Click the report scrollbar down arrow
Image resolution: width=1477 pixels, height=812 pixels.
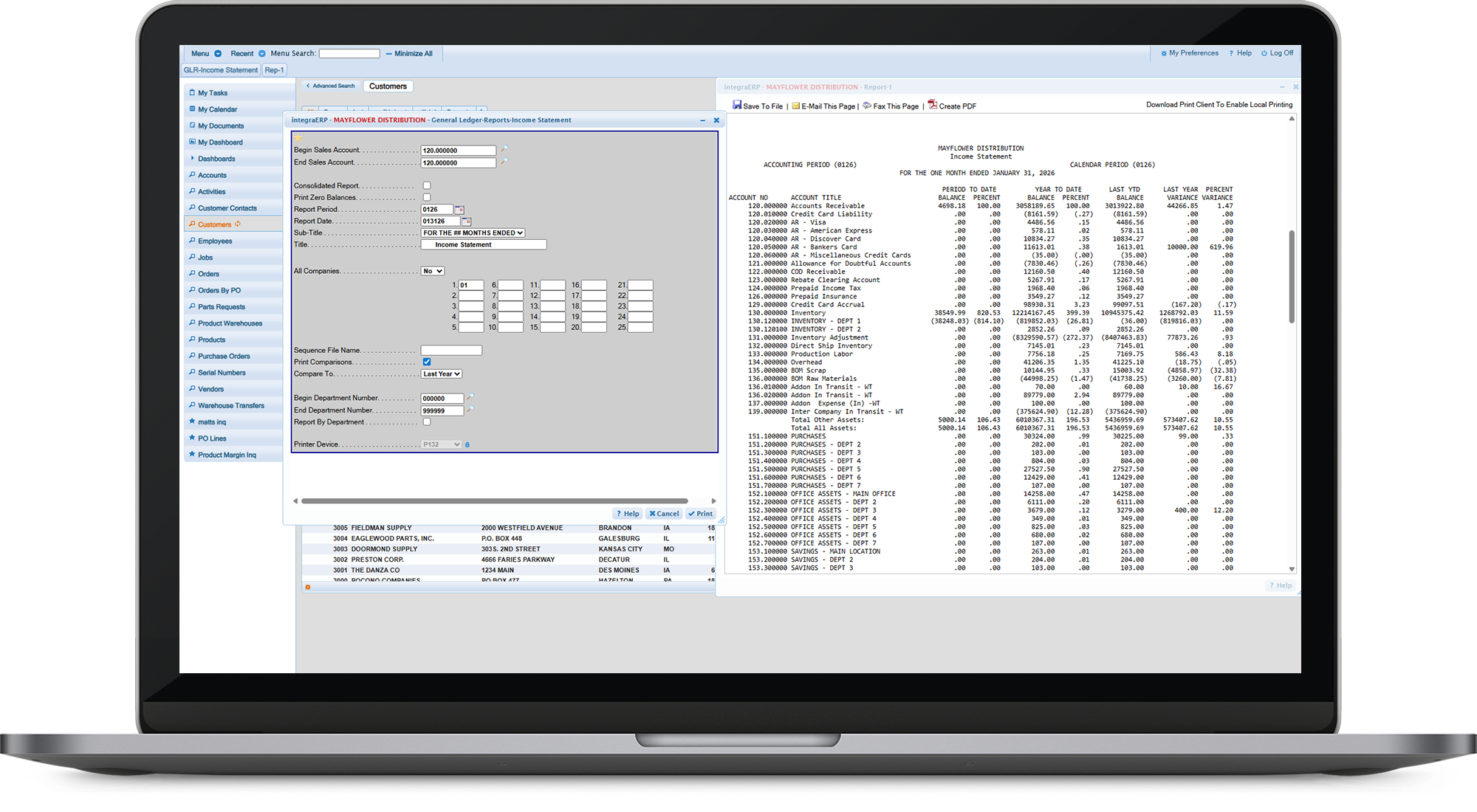point(1292,569)
